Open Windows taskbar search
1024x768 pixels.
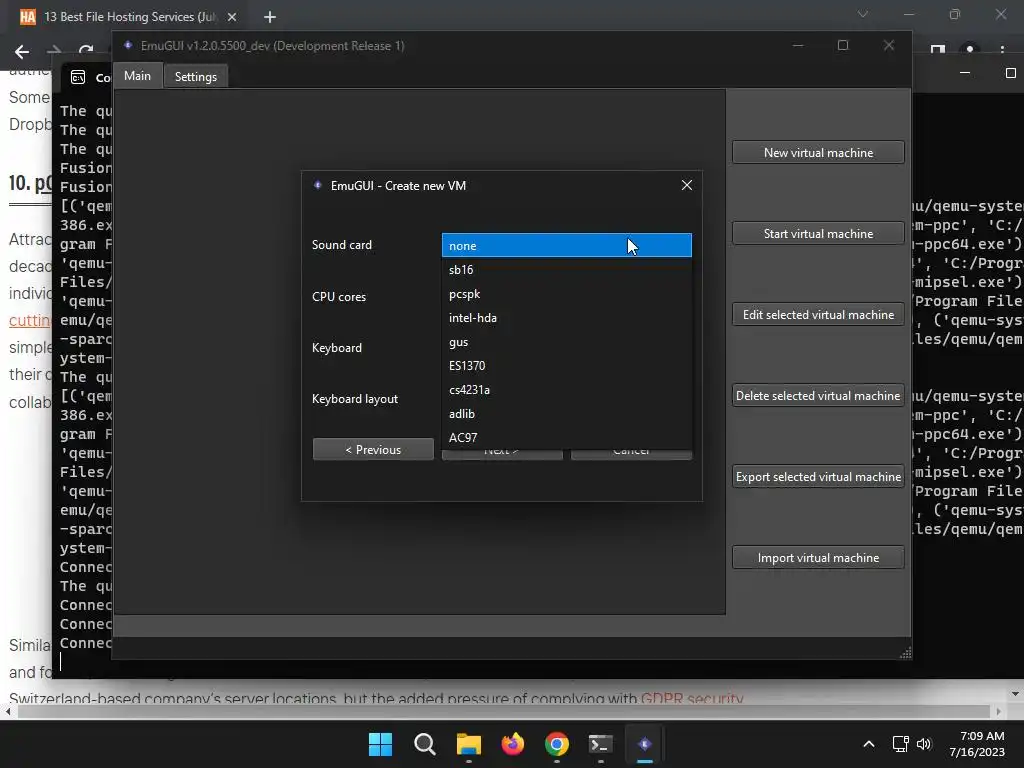pyautogui.click(x=424, y=744)
